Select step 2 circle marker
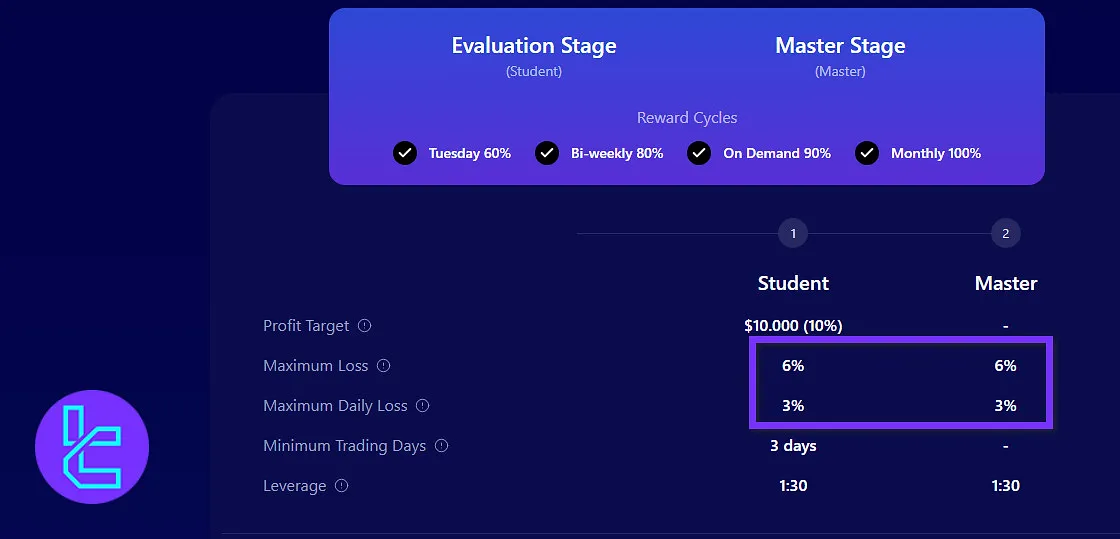Image resolution: width=1120 pixels, height=539 pixels. (x=1005, y=234)
